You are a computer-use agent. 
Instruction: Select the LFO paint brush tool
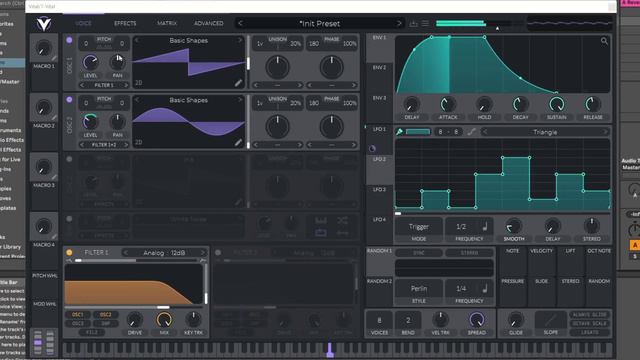coord(400,131)
